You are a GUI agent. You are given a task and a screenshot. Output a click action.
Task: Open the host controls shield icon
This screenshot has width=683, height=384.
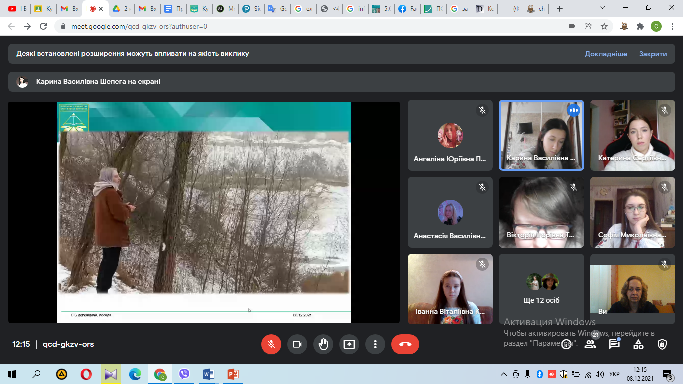pyautogui.click(x=662, y=344)
